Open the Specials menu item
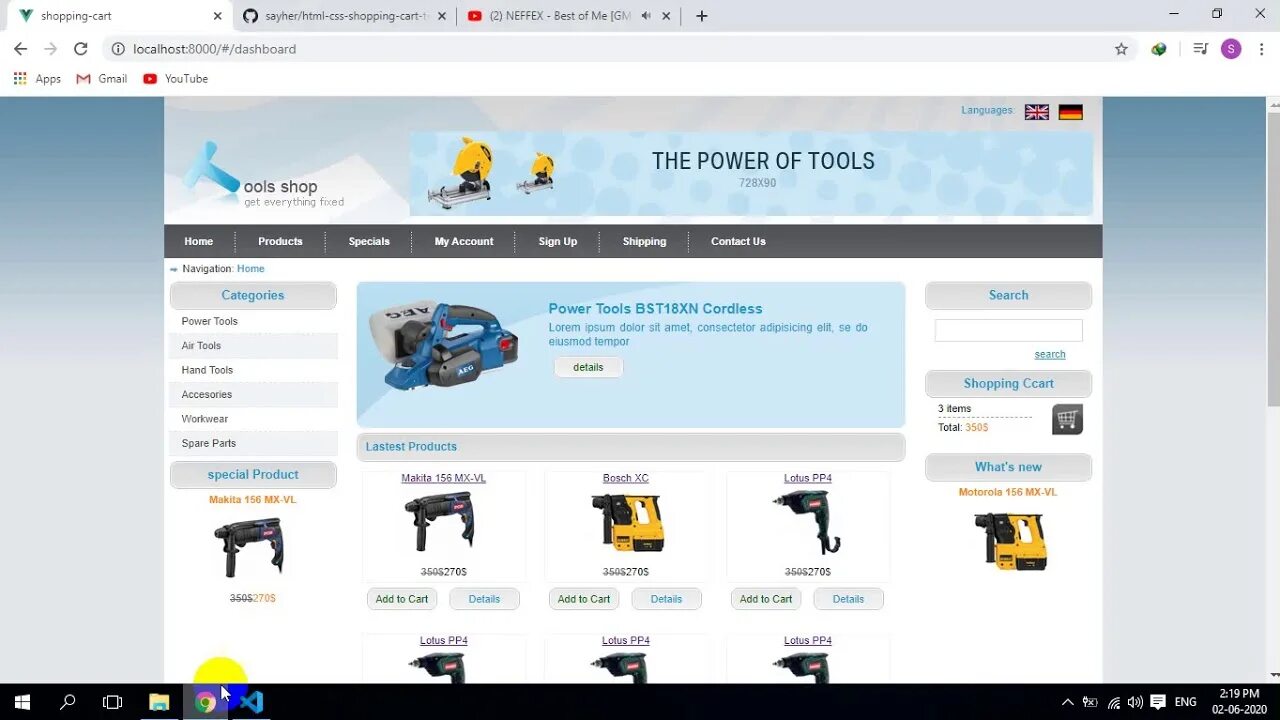 (x=369, y=241)
